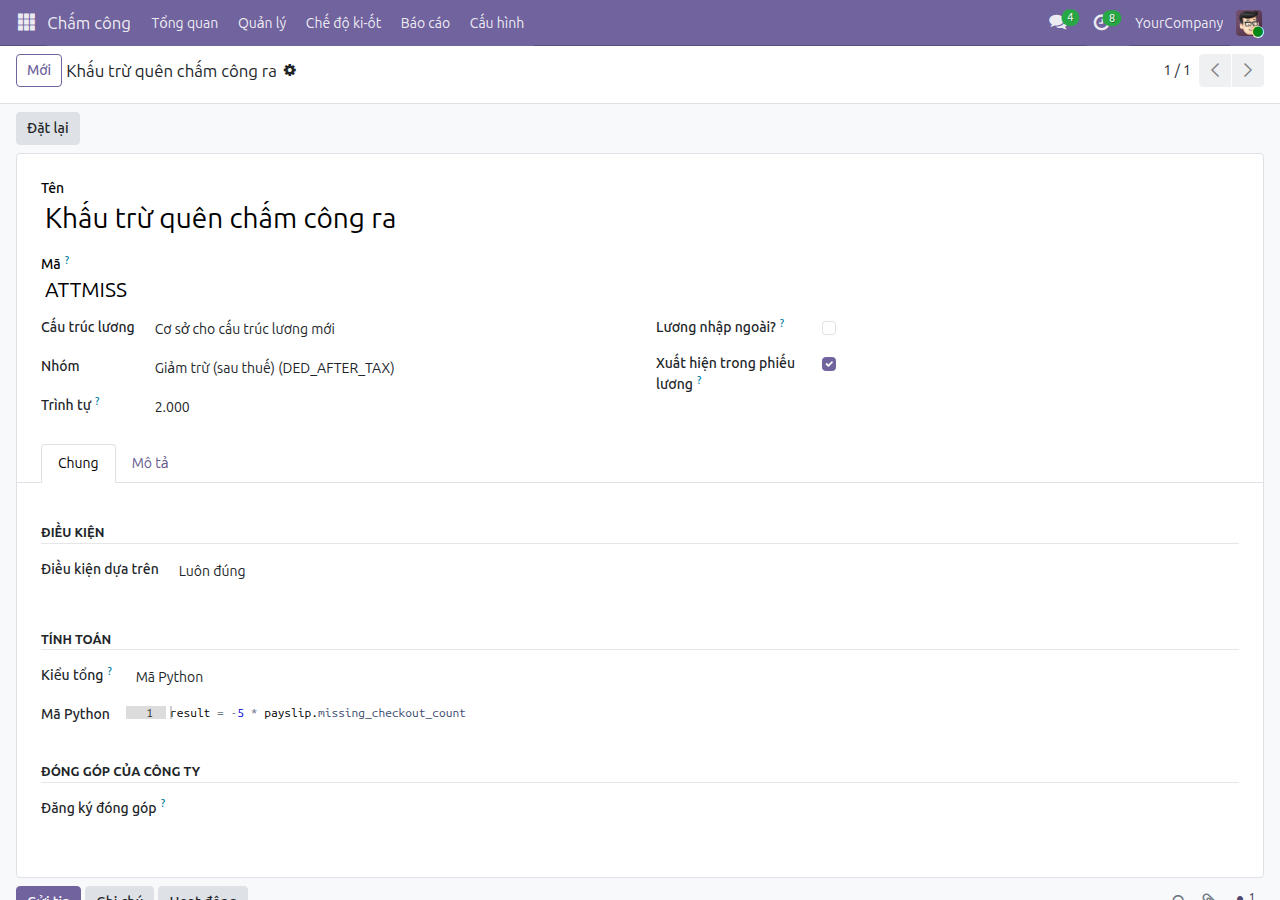Viewport: 1280px width, 900px height.
Task: Open the Điều kiện dựa trên dropdown
Action: 400,571
